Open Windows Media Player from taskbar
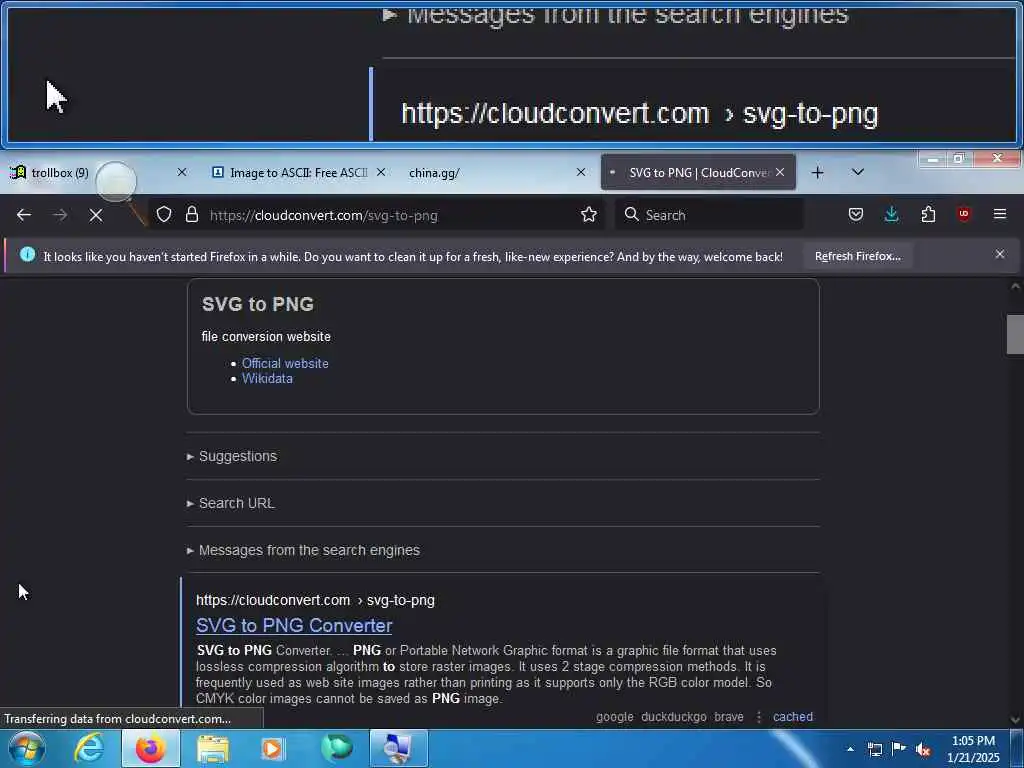This screenshot has height=768, width=1024. coord(273,748)
